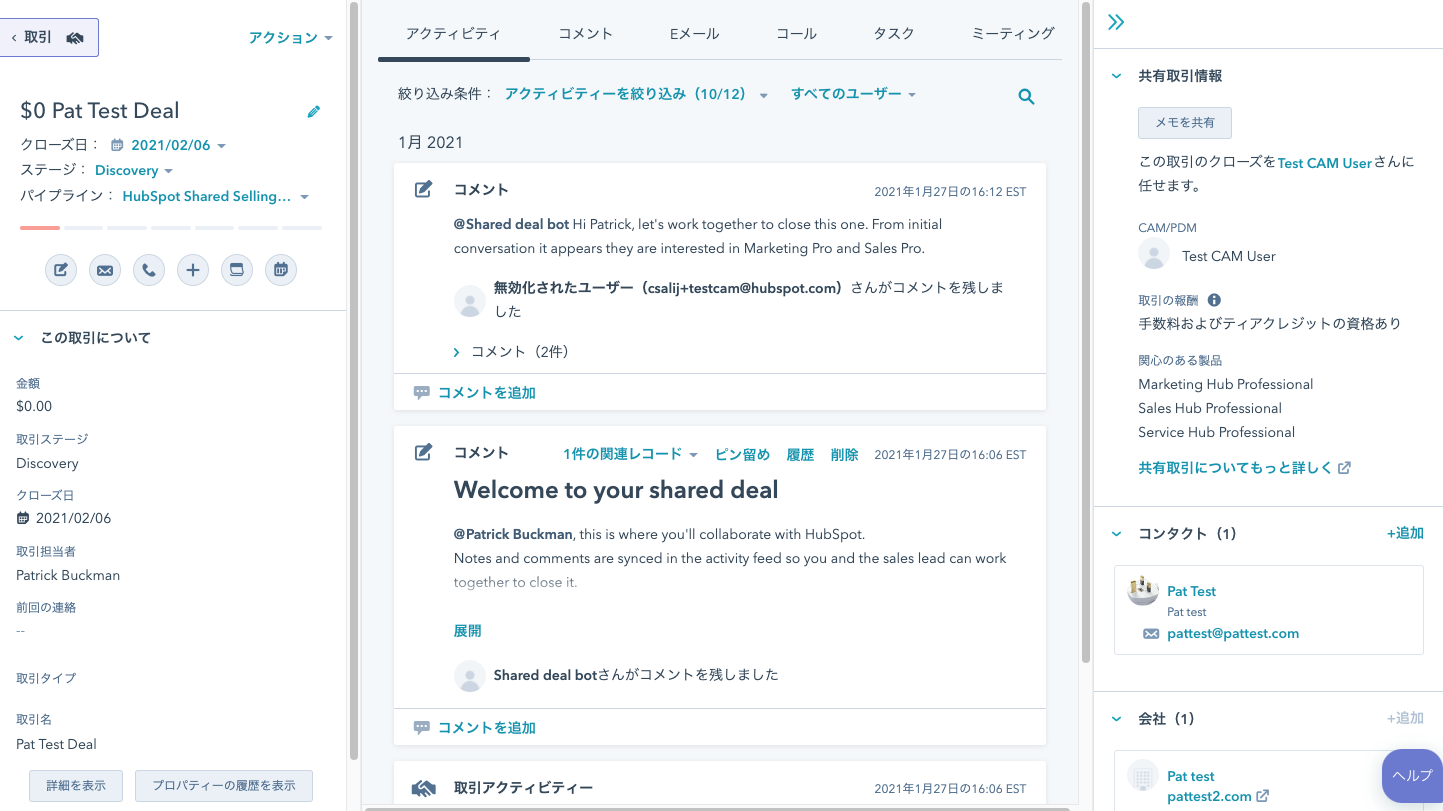Switch to ミーティング tab
This screenshot has height=811, width=1443.
(x=1013, y=34)
